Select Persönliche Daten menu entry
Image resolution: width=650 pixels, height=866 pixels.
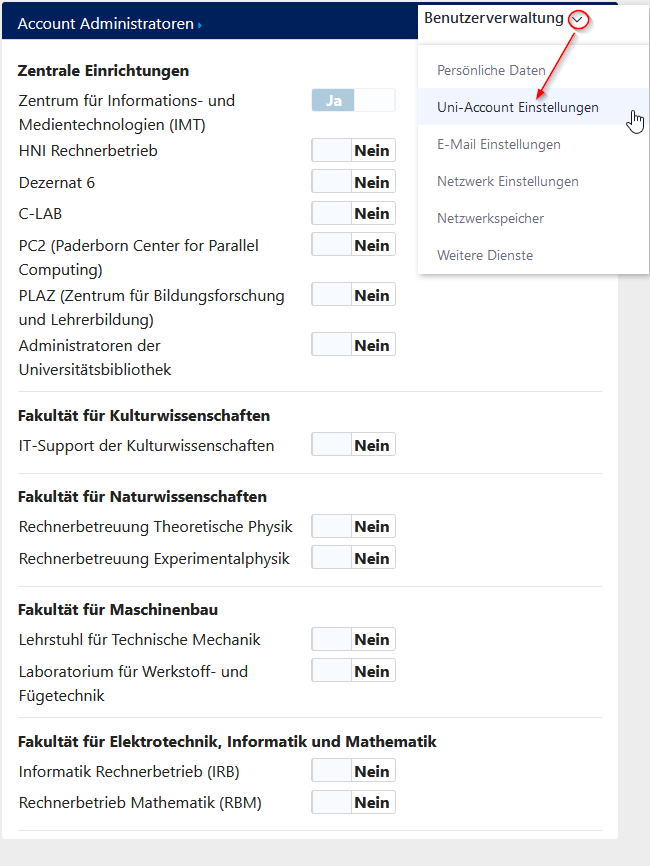[x=491, y=71]
